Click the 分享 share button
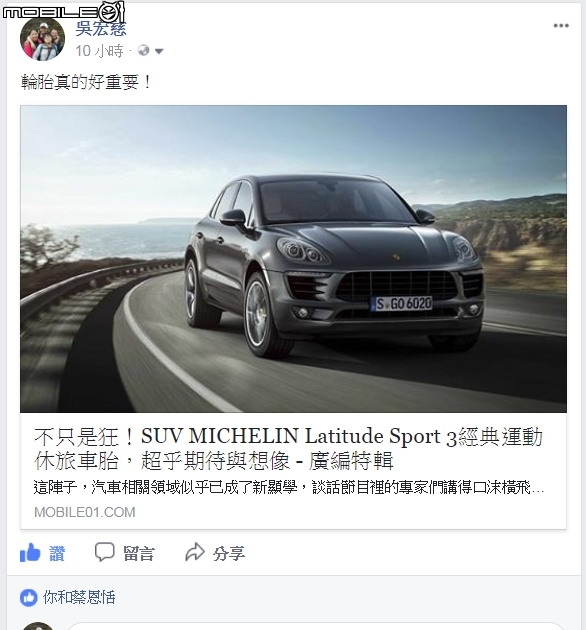The width and height of the screenshot is (586, 630). pyautogui.click(x=215, y=553)
